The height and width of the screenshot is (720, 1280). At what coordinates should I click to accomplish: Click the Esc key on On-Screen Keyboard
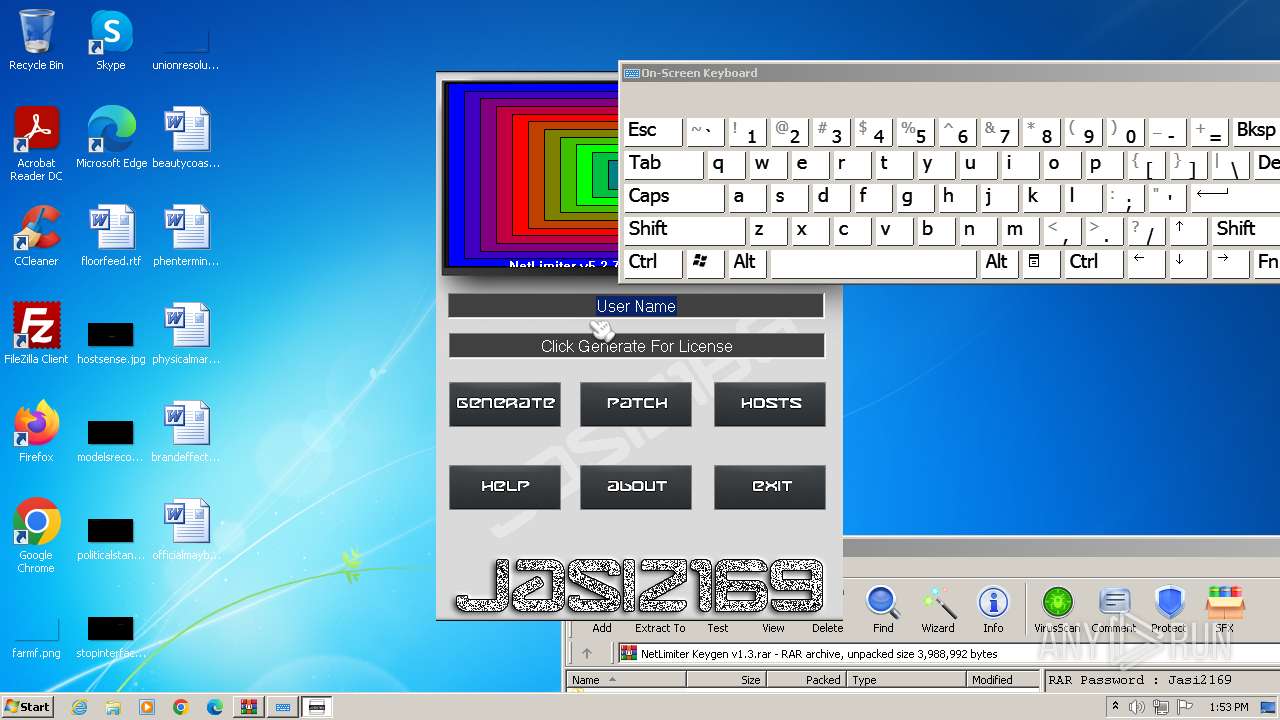point(653,131)
